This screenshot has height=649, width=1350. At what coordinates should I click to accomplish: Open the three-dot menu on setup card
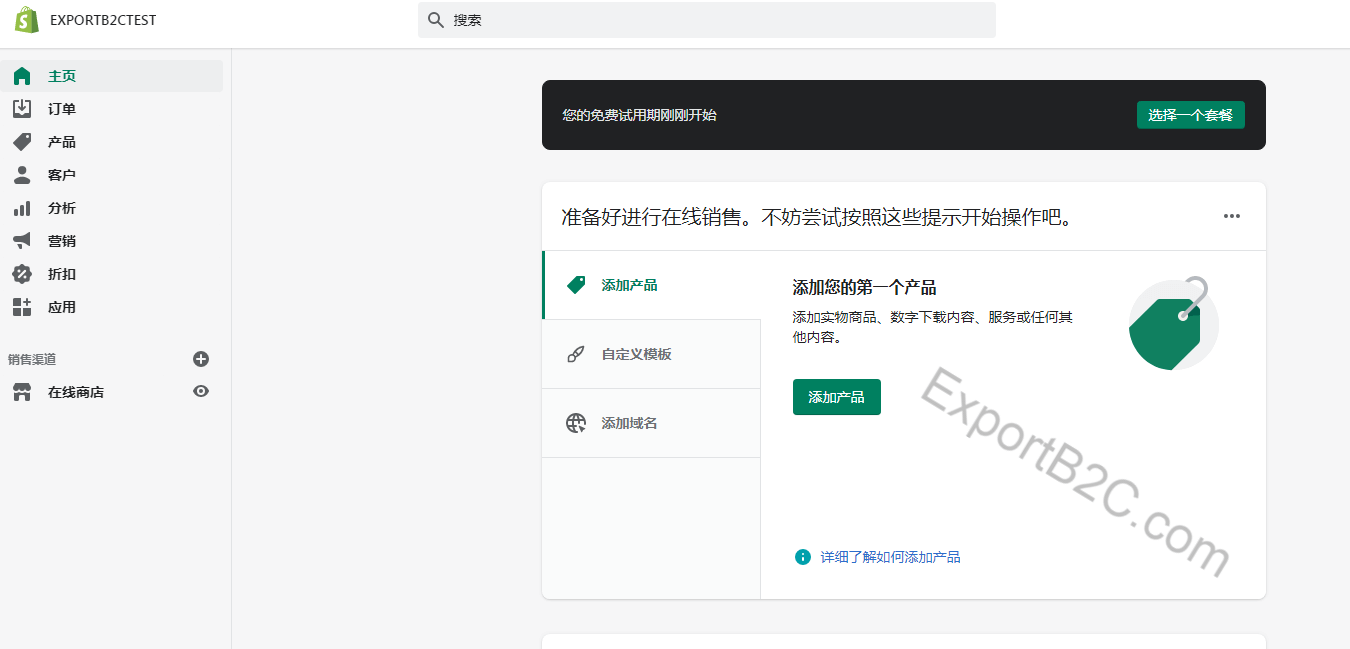(x=1231, y=216)
